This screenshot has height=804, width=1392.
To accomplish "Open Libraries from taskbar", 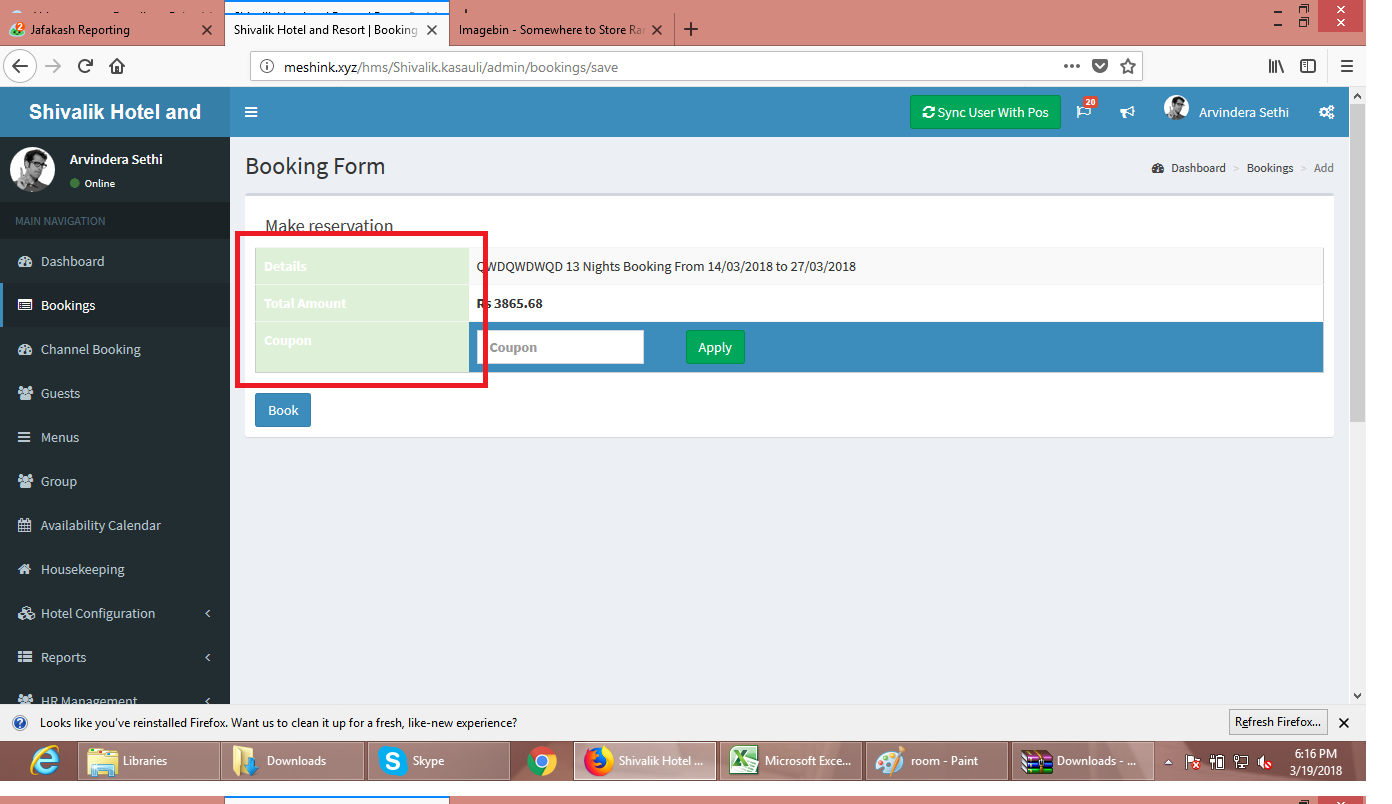I will pos(150,761).
